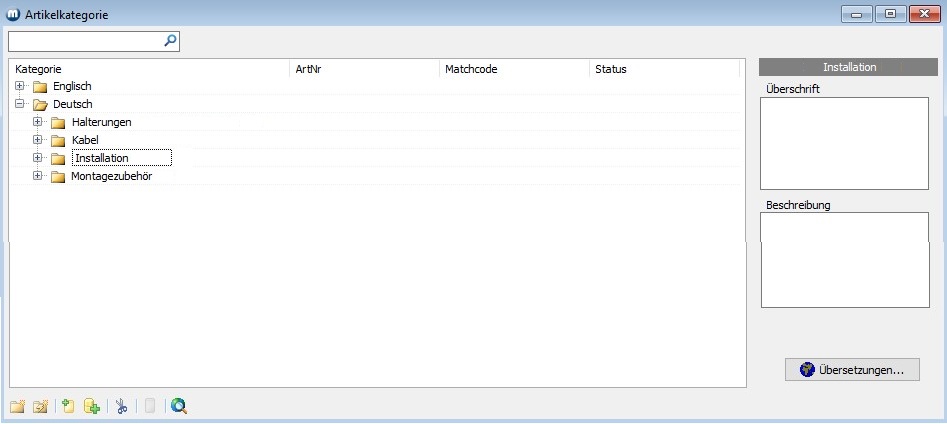Click the greyed-out paste icon
Screen dimensions: 947x424
tap(150, 406)
